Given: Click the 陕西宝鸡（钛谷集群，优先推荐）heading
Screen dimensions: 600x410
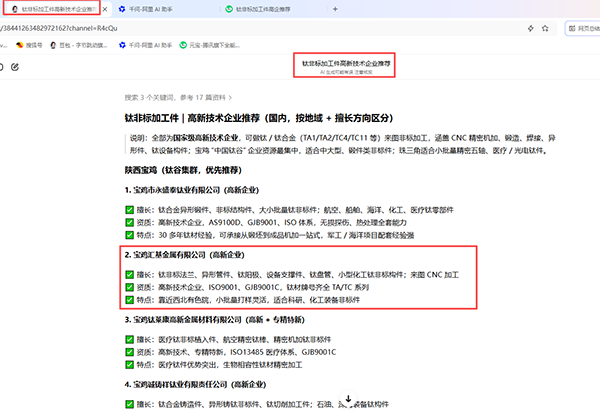Looking at the screenshot, I should click(183, 170).
